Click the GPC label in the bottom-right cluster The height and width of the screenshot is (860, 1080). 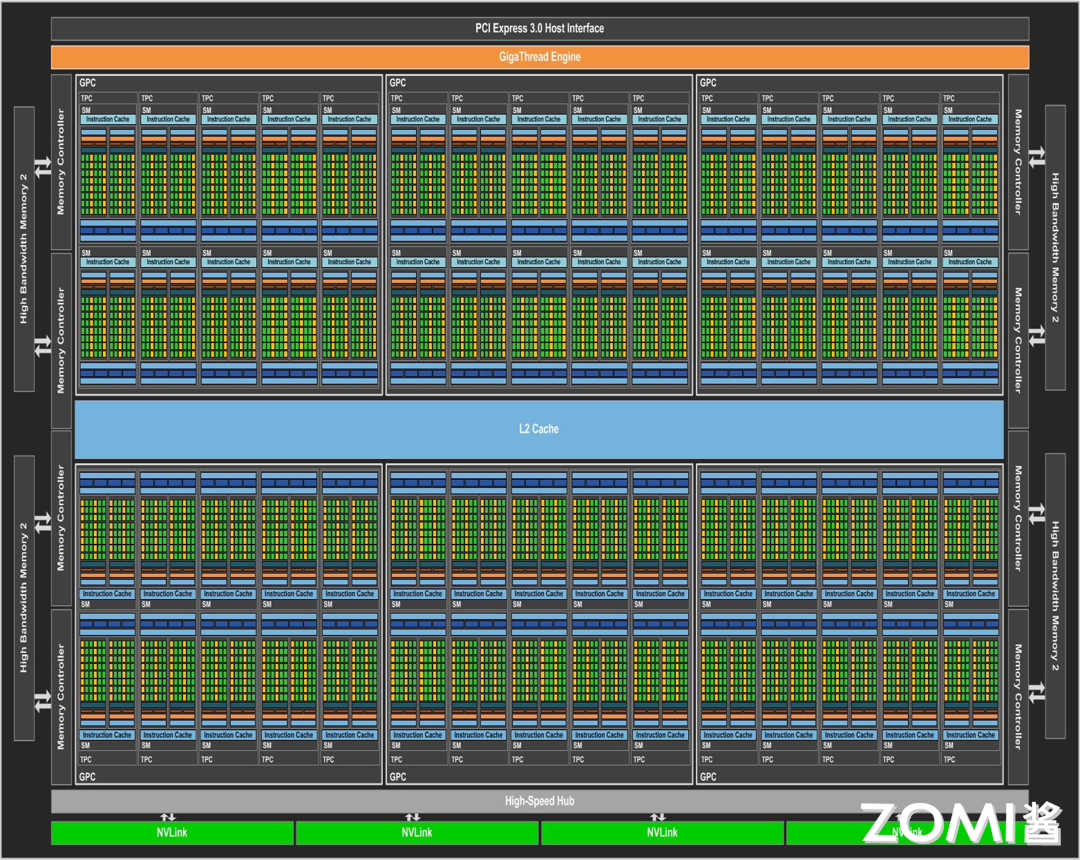click(708, 777)
